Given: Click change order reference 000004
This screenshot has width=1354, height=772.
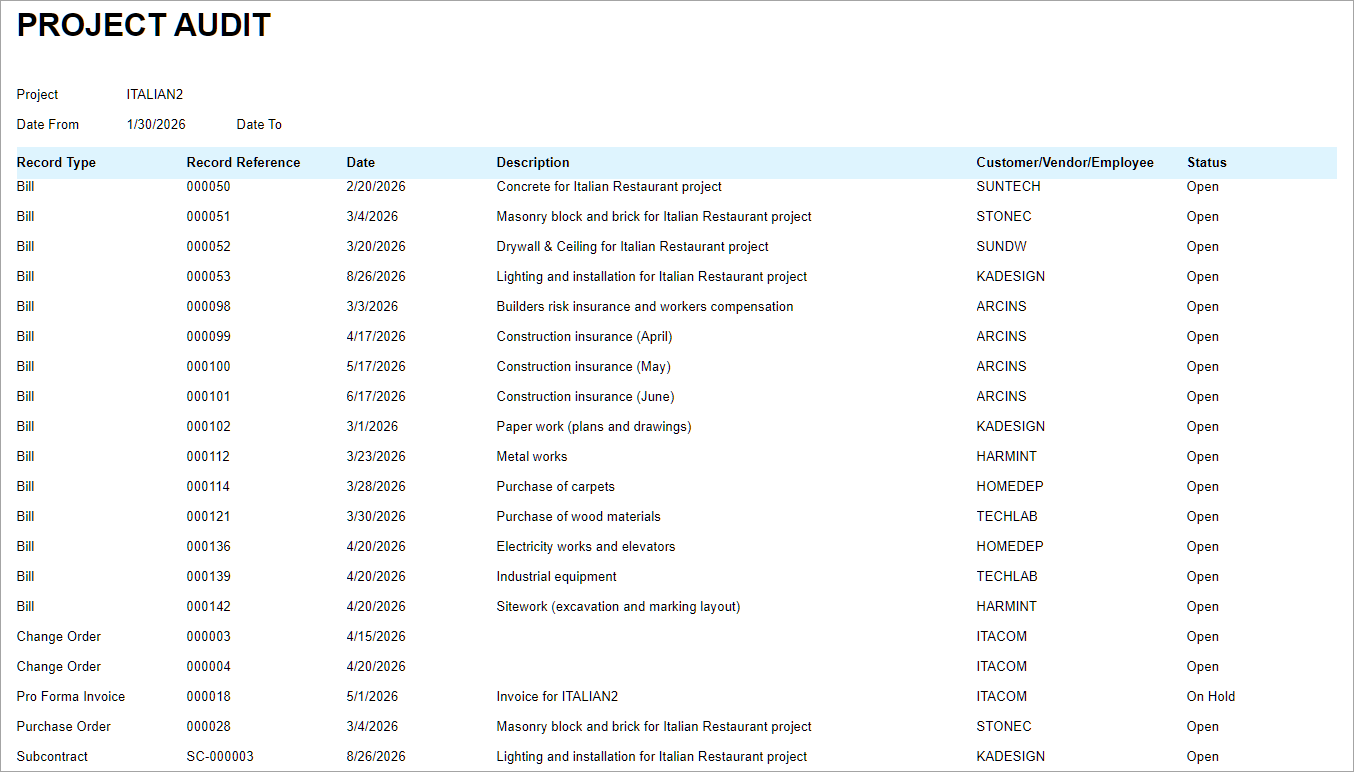Looking at the screenshot, I should click(x=208, y=666).
